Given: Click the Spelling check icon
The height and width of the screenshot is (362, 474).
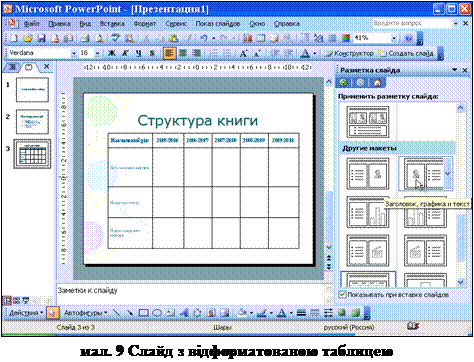Looking at the screenshot, I should pos(115,38).
